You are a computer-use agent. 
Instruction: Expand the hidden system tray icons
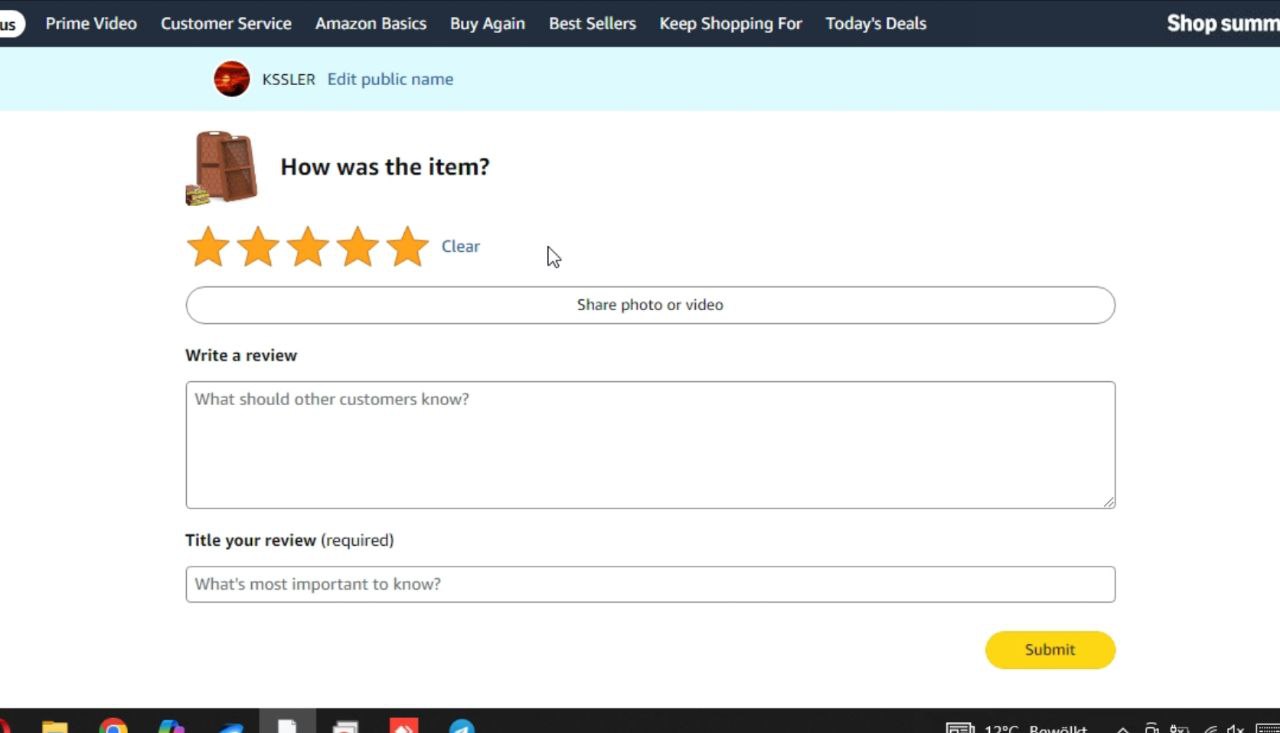click(1123, 729)
